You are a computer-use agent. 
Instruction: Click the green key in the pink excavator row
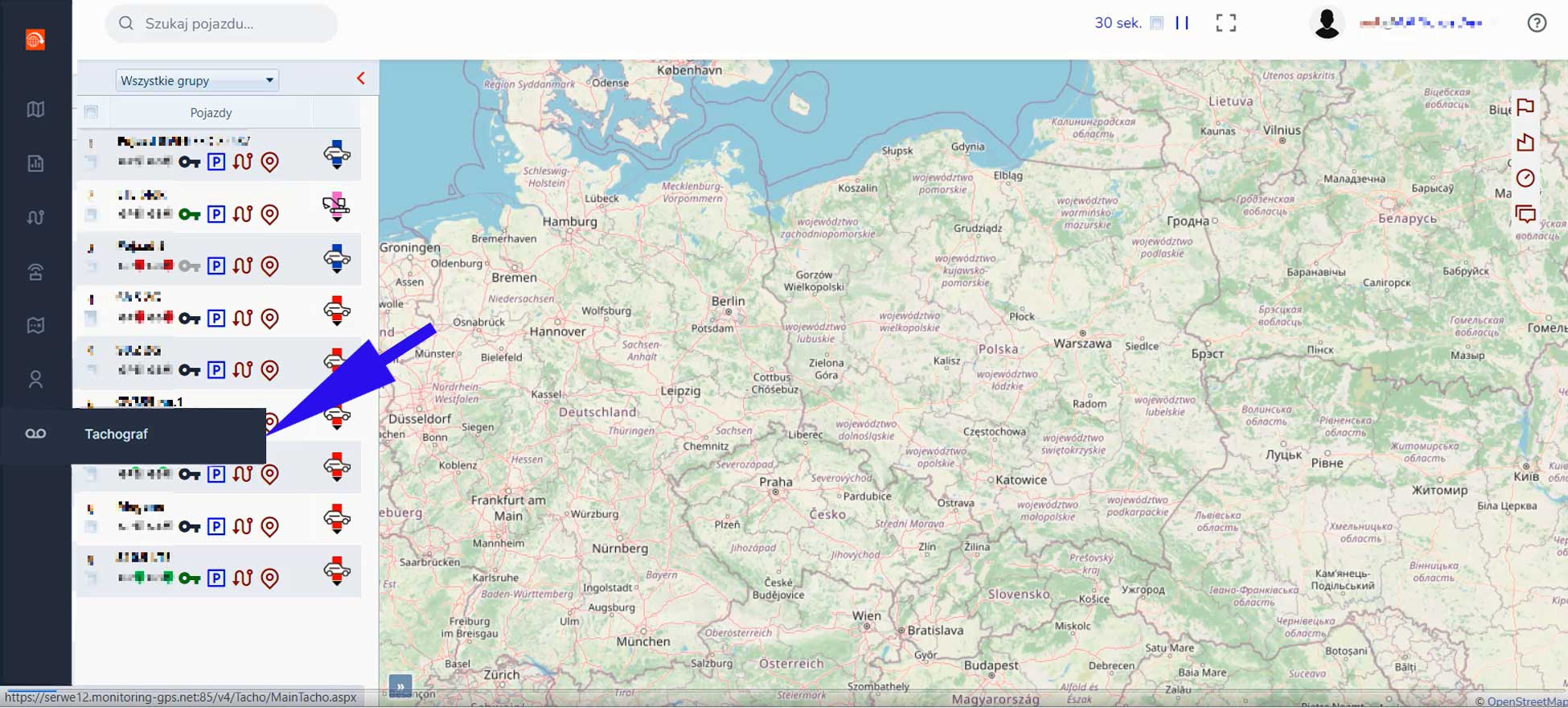[189, 215]
